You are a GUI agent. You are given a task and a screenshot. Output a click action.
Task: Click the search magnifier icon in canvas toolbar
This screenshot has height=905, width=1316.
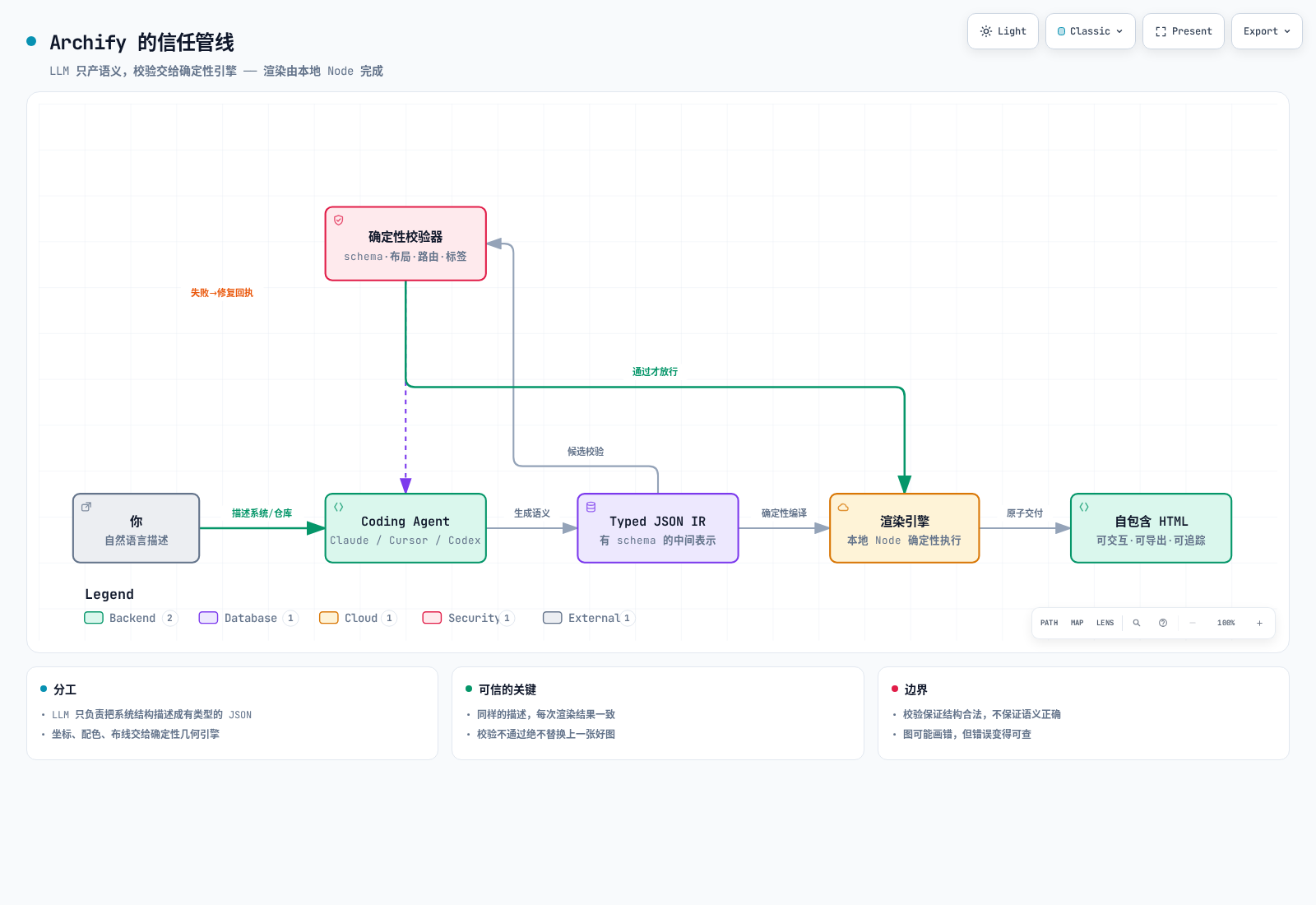(x=1137, y=623)
